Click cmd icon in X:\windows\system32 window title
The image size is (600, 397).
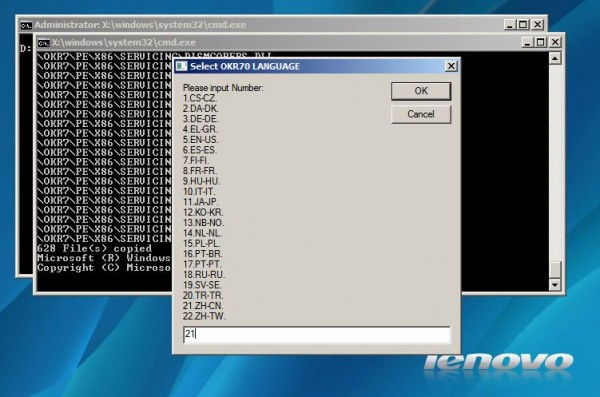pyautogui.click(x=43, y=42)
